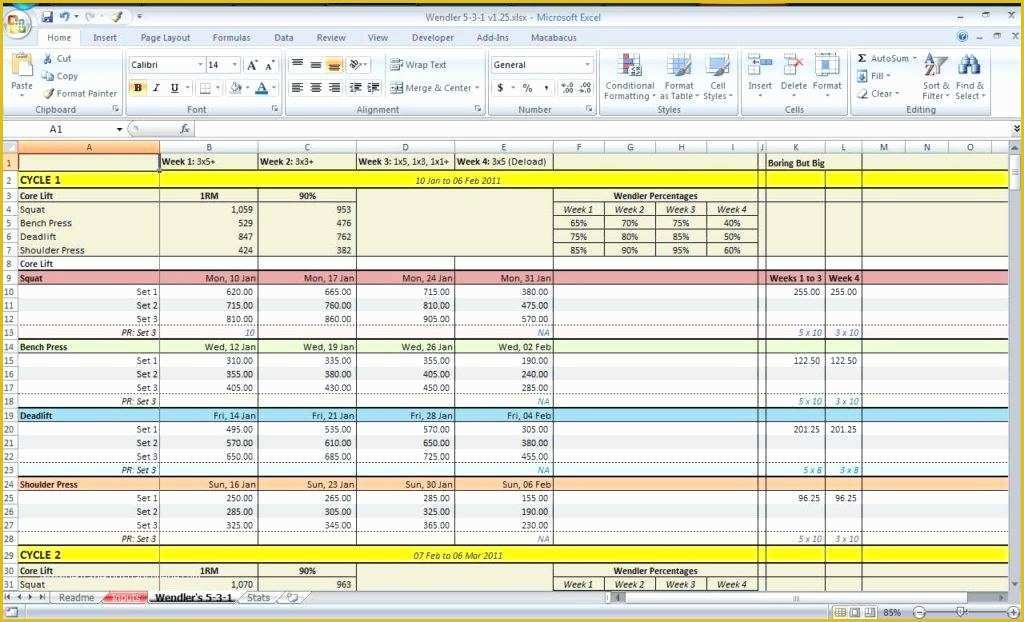
Task: Open the font name Calibri dropdown
Action: [200, 65]
